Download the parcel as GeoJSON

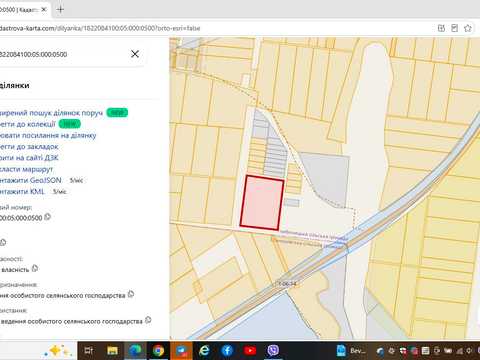click(31, 180)
